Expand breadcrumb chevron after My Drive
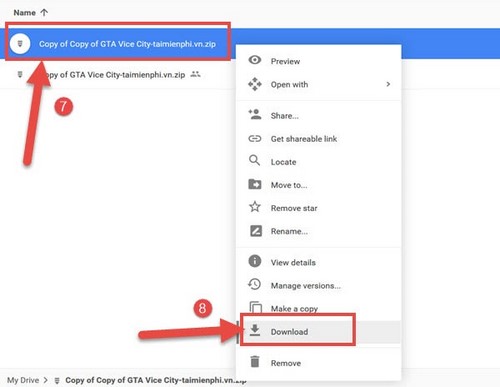This screenshot has width=500, height=387. click(46, 380)
